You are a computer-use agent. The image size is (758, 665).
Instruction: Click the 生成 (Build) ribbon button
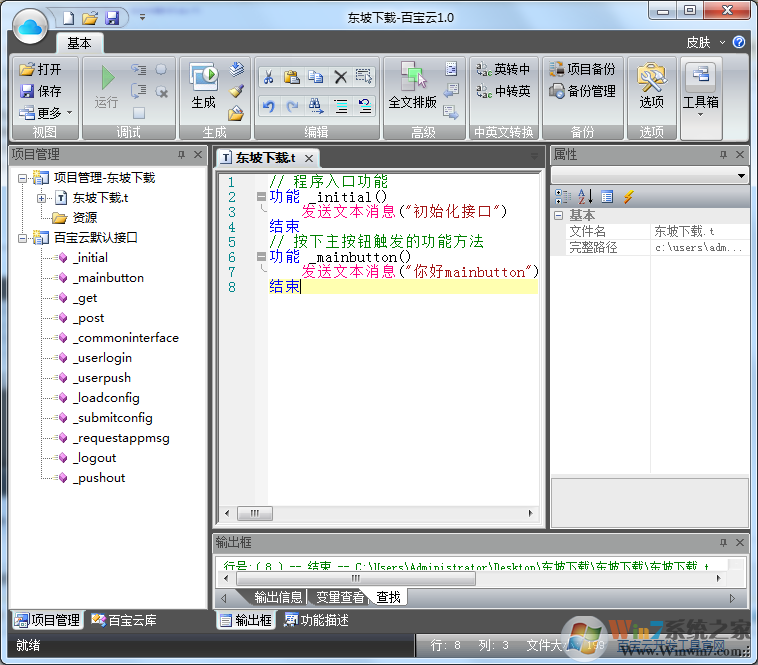[x=203, y=85]
